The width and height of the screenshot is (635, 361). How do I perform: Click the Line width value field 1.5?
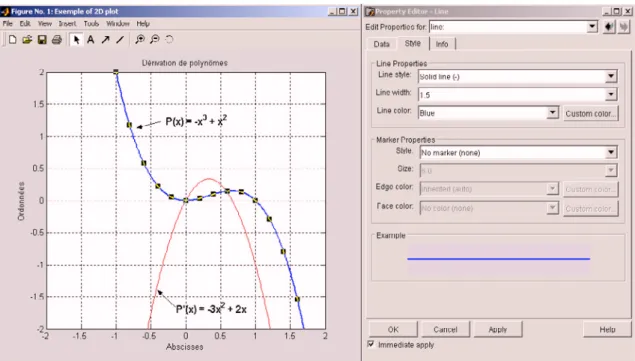pos(512,94)
